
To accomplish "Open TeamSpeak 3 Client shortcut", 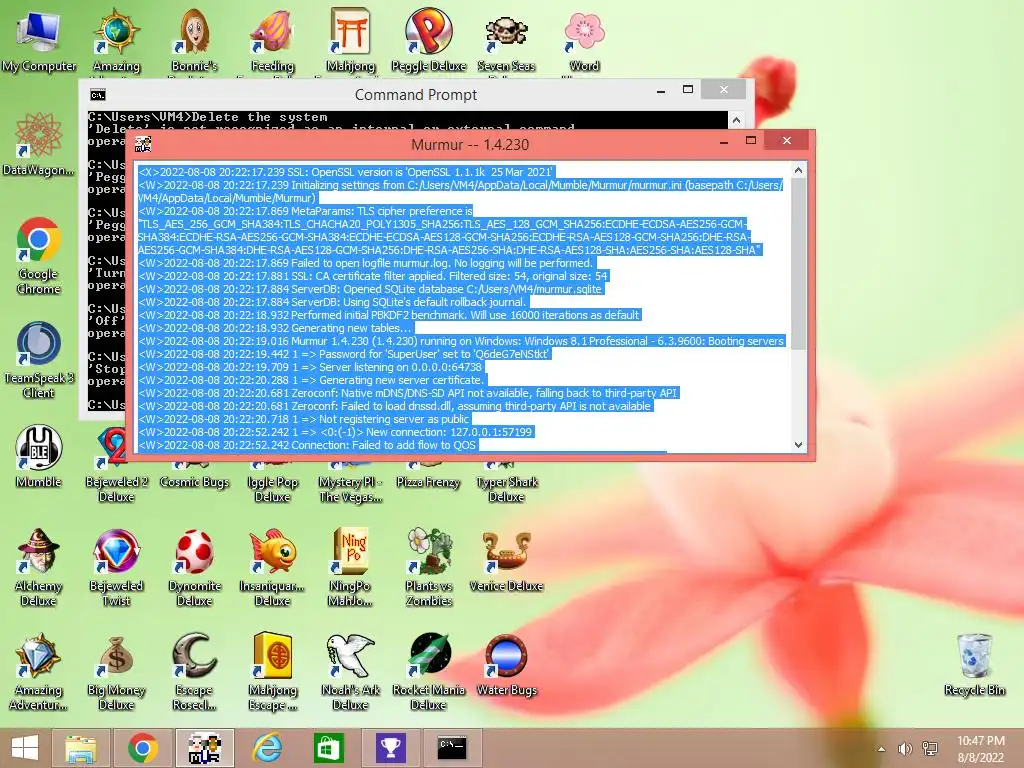I will [39, 359].
